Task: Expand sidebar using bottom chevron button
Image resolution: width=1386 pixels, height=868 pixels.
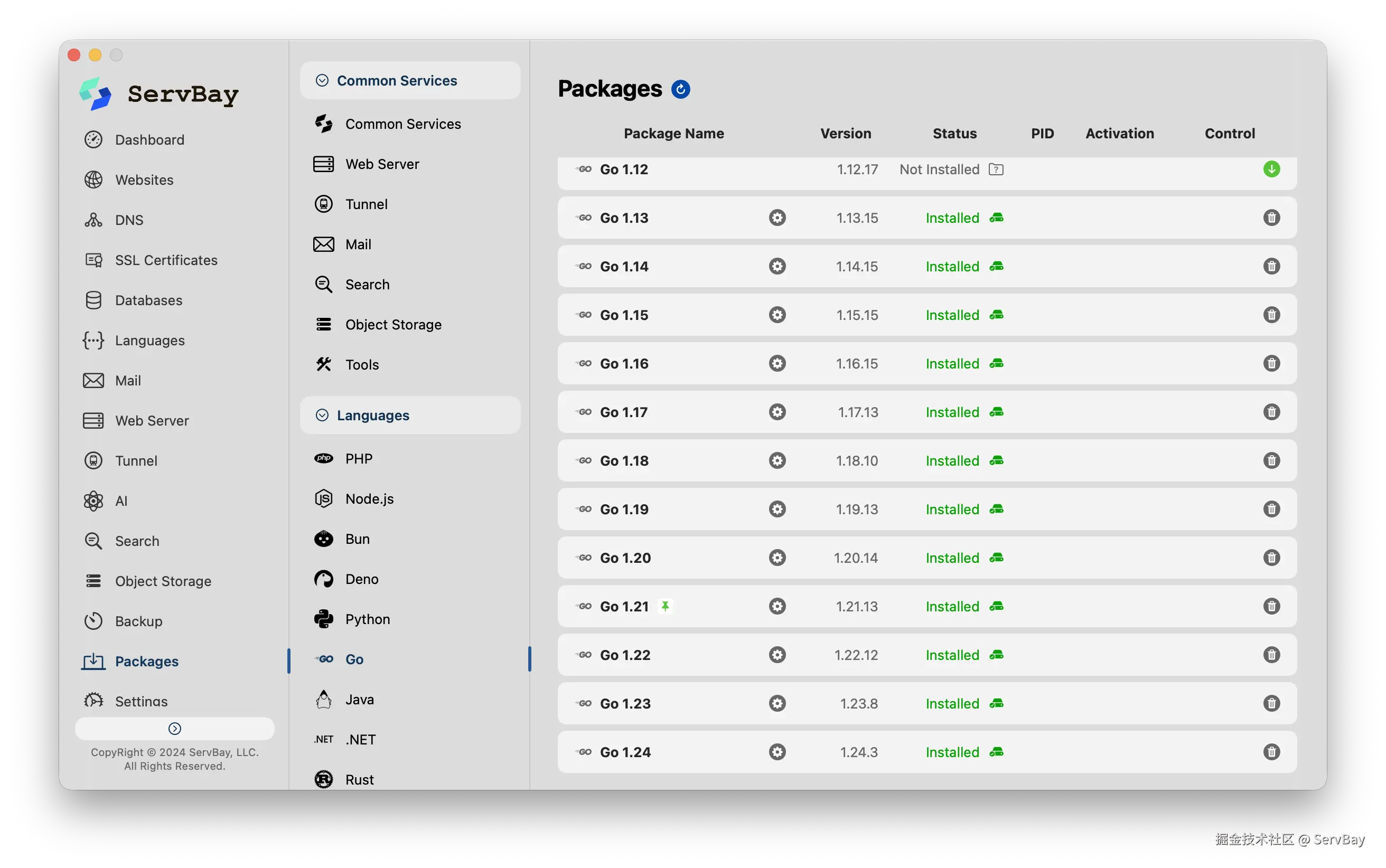Action: click(174, 729)
